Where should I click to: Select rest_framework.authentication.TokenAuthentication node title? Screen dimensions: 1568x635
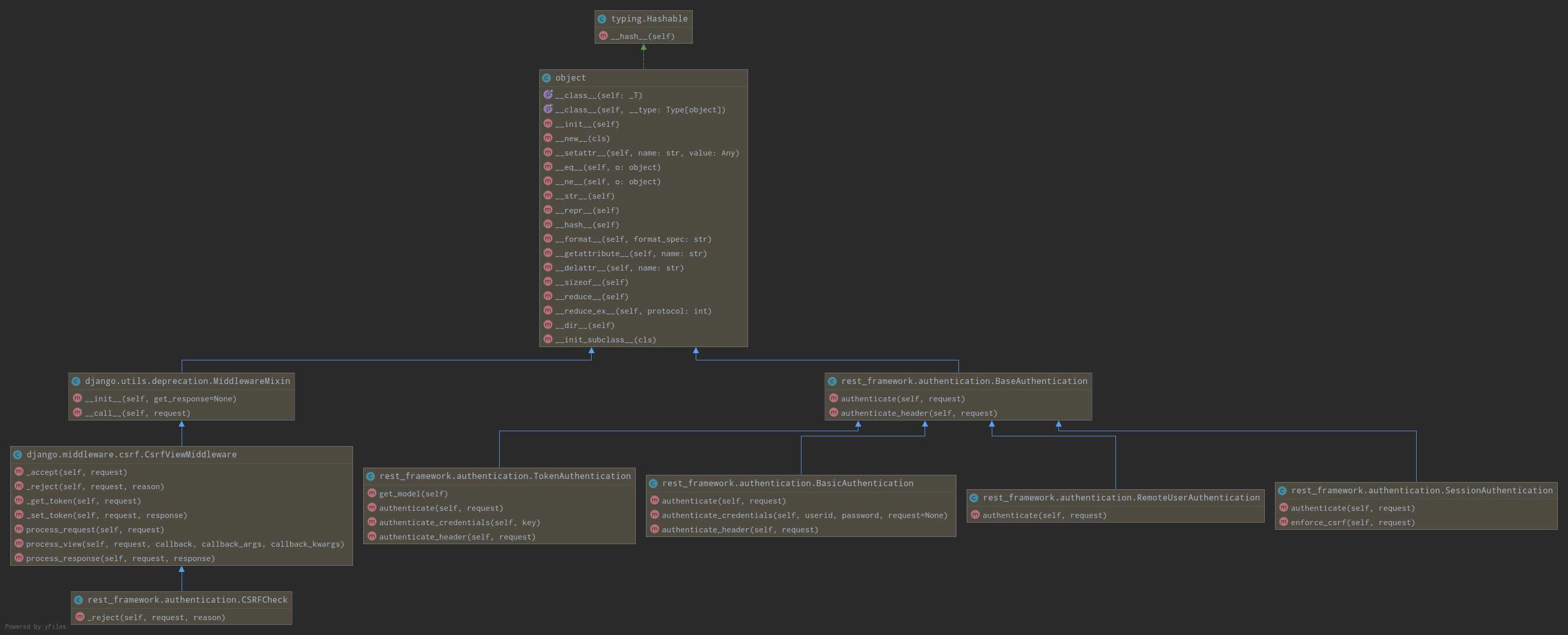pyautogui.click(x=505, y=476)
